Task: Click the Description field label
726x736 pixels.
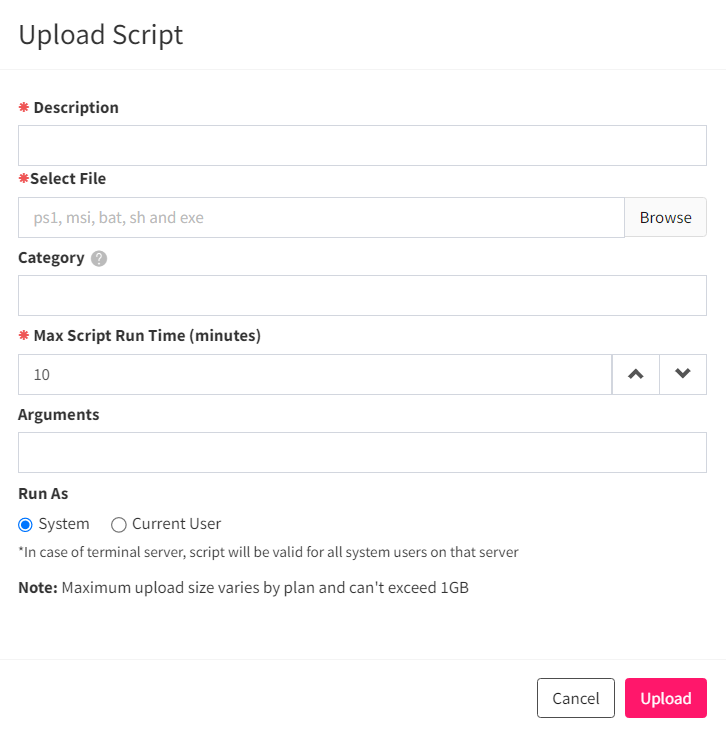Action: click(76, 107)
